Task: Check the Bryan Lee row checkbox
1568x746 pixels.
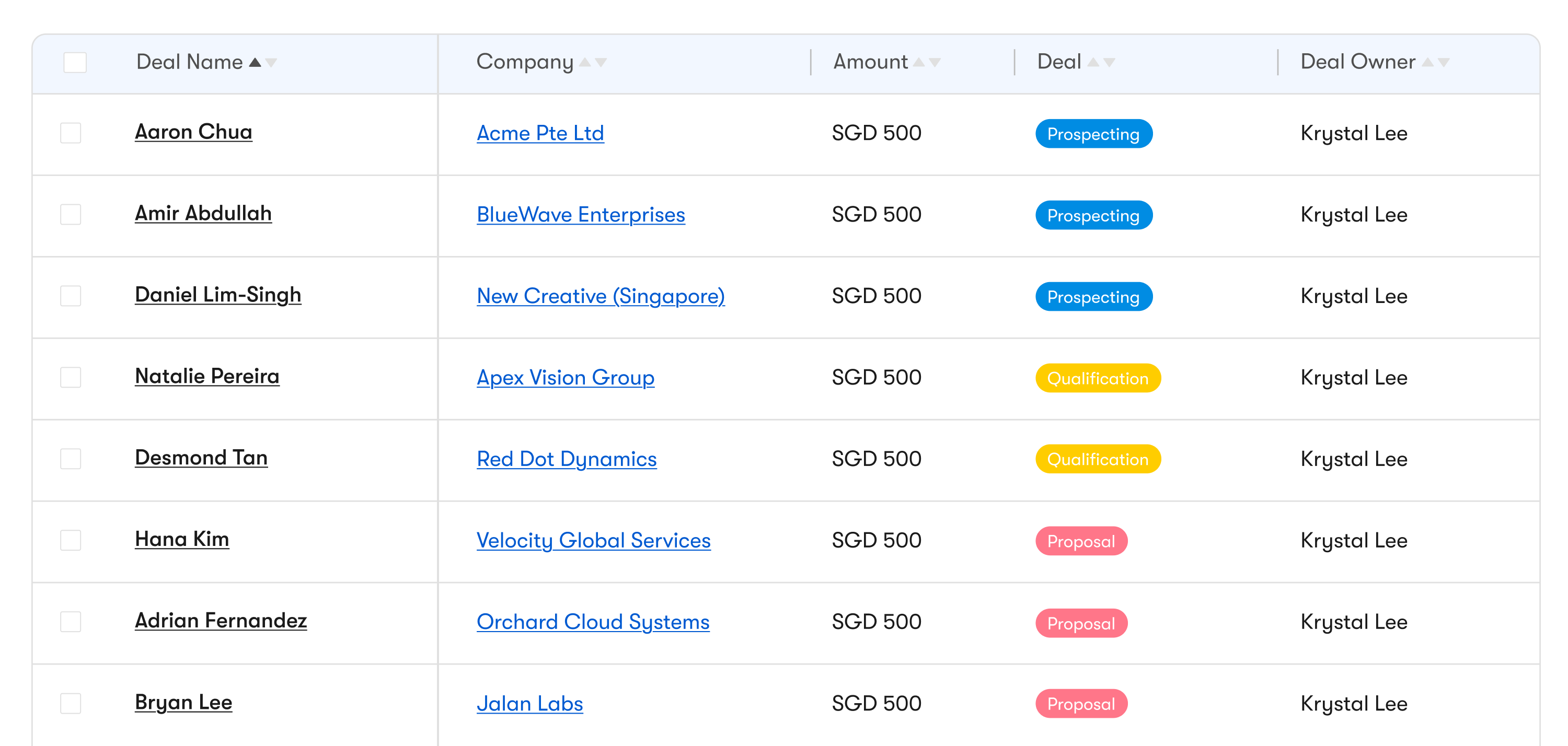Action: click(x=71, y=703)
